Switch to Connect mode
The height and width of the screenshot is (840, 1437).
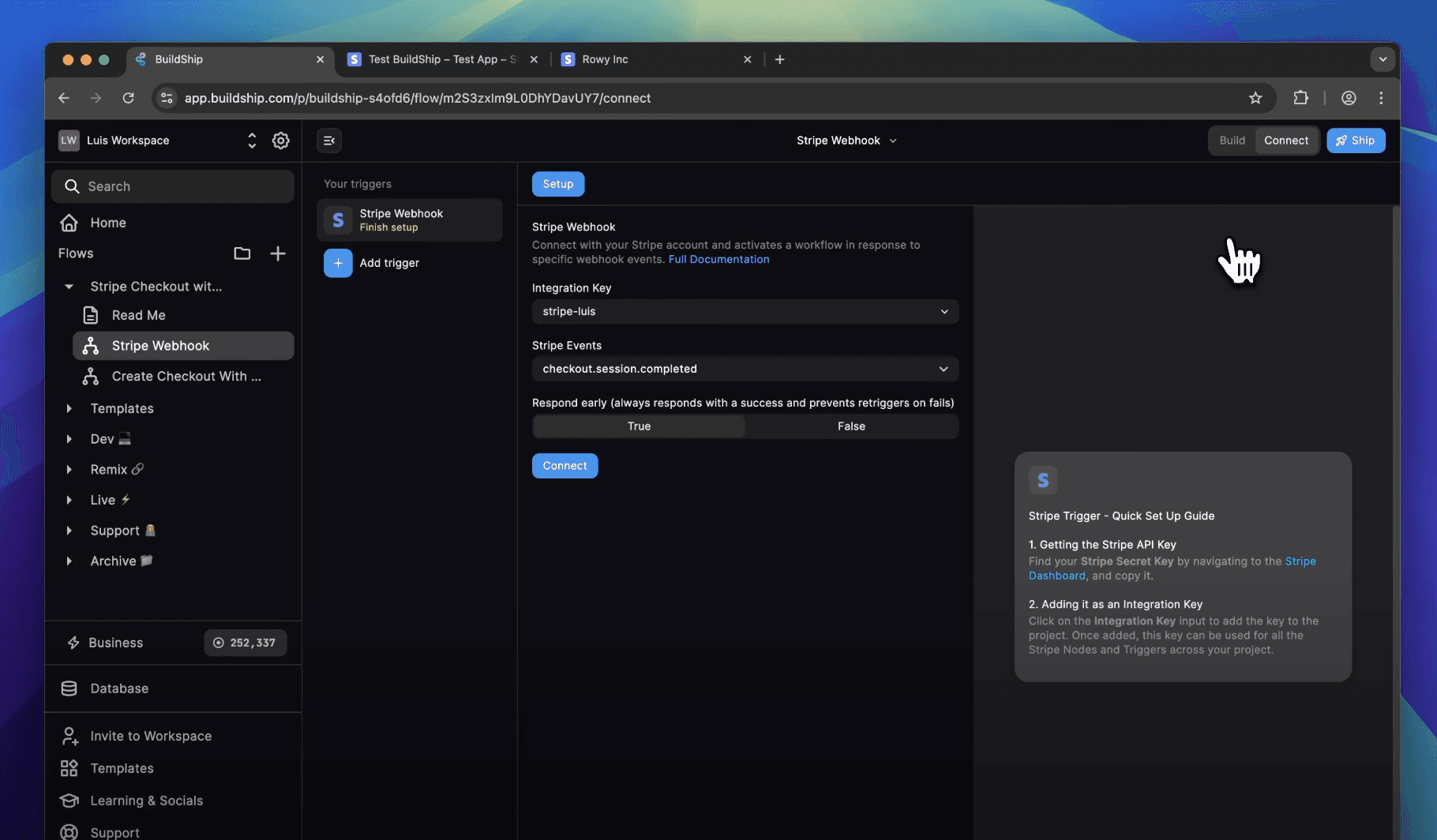[x=1286, y=141]
